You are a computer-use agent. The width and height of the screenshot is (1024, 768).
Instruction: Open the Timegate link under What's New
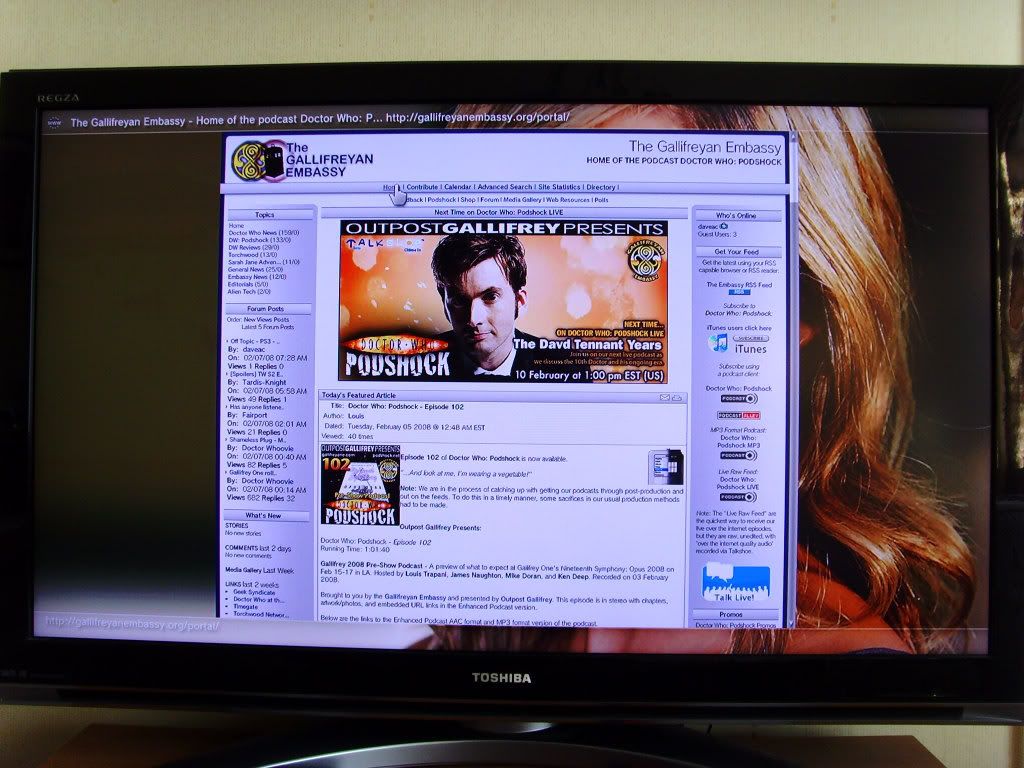(246, 607)
